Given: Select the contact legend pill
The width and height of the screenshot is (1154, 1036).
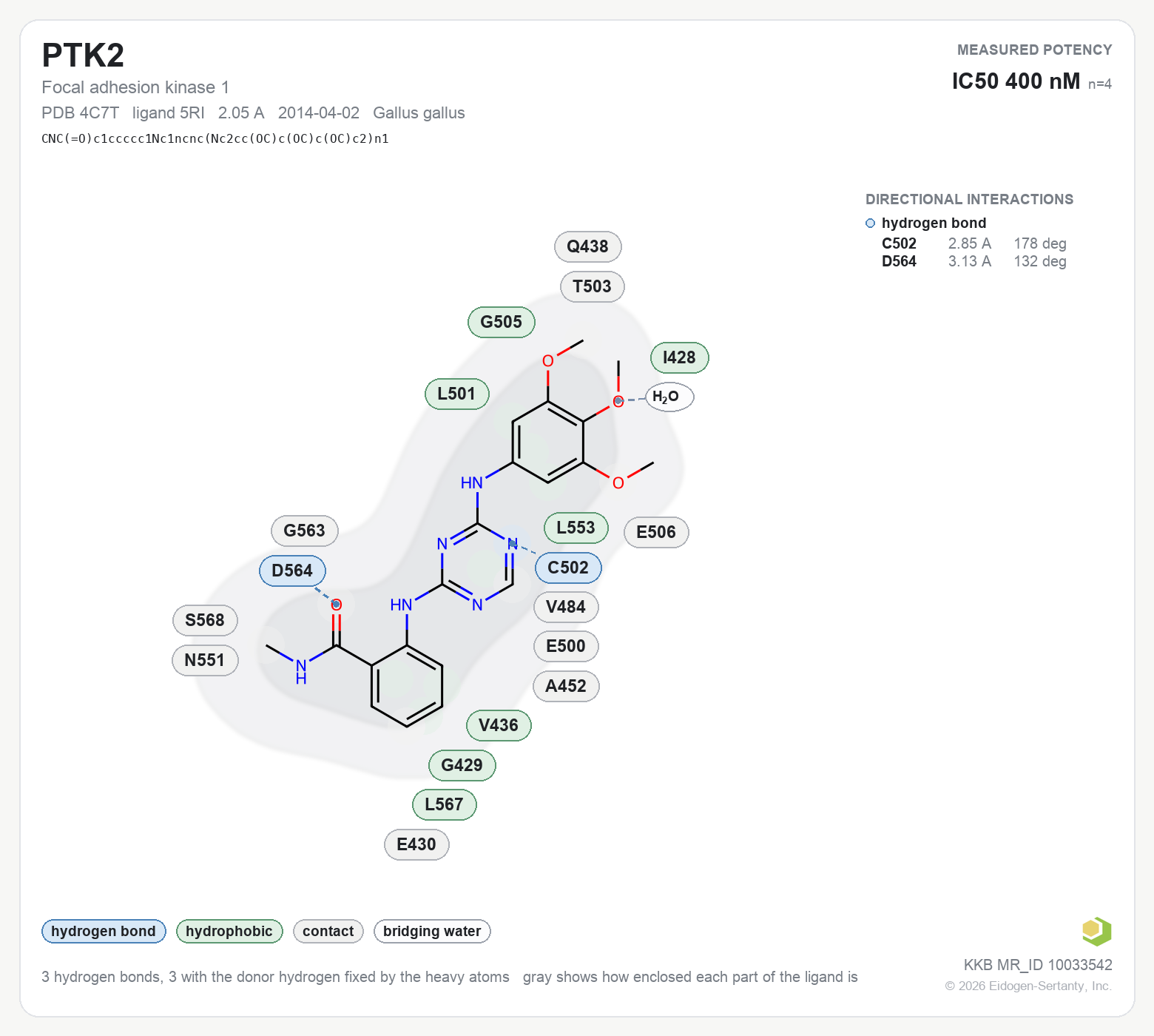Looking at the screenshot, I should [328, 931].
